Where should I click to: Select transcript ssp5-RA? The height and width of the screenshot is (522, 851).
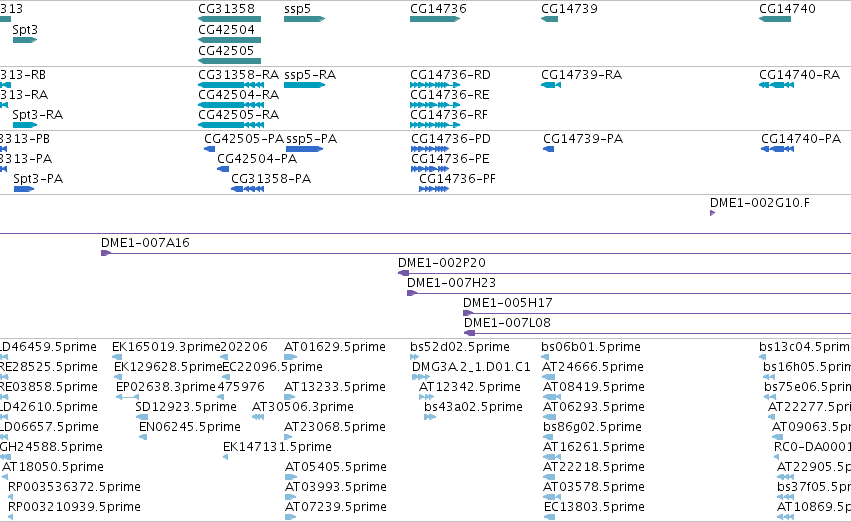pos(310,75)
